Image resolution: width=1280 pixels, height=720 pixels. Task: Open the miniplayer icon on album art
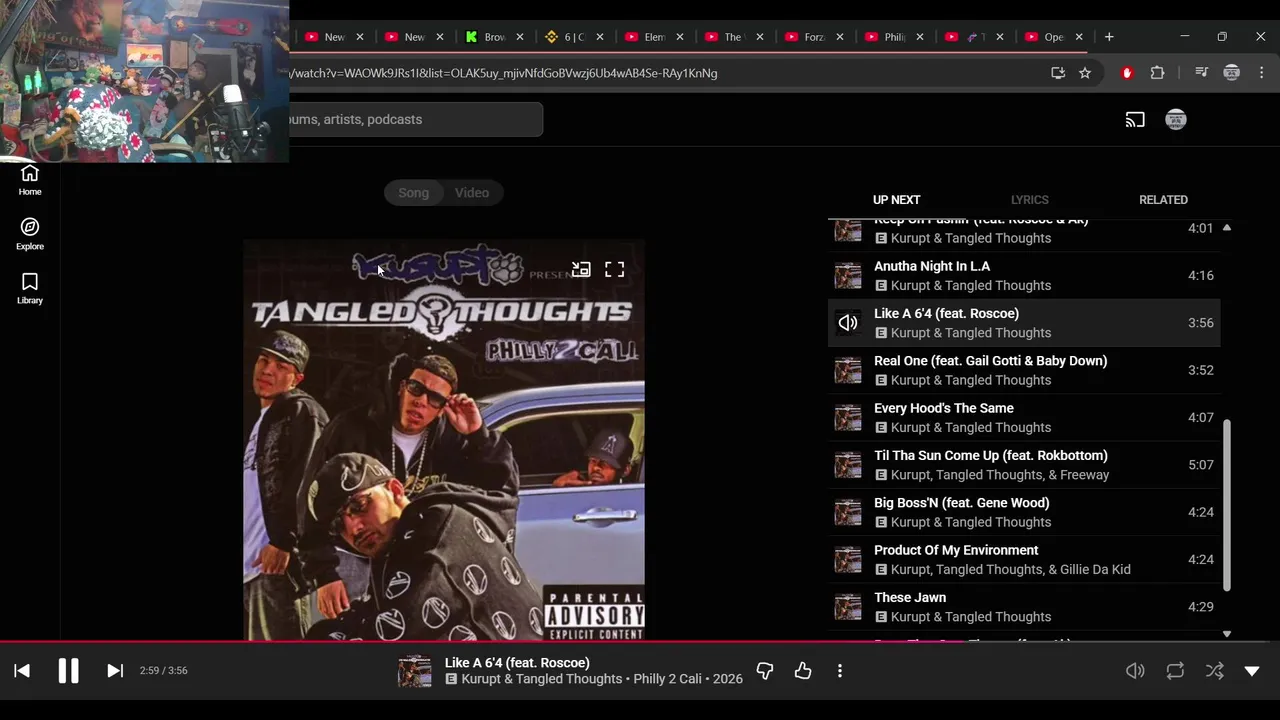[581, 269]
